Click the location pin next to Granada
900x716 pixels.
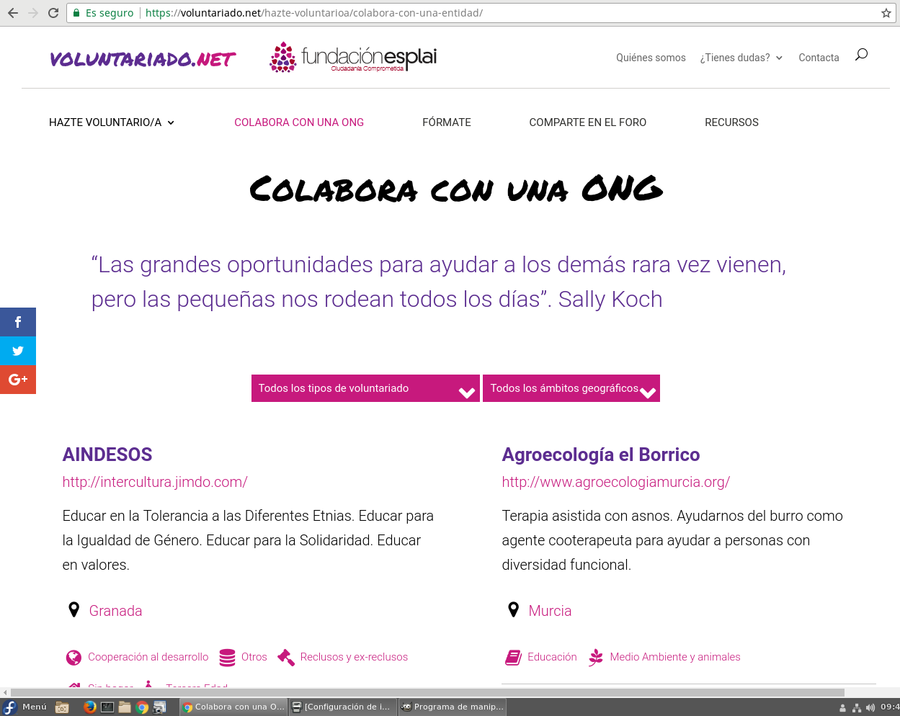(73, 610)
